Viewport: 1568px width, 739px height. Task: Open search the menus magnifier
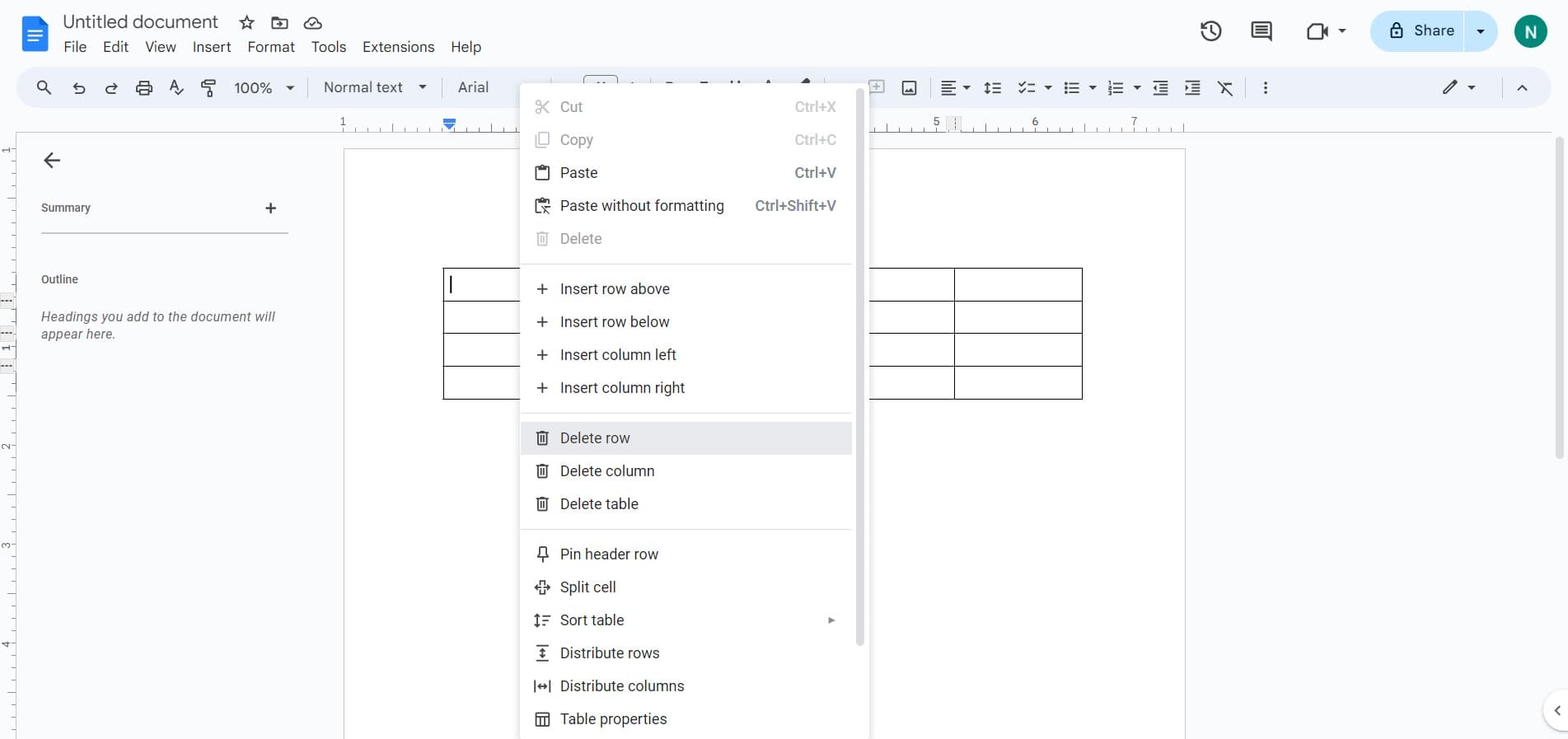click(44, 87)
